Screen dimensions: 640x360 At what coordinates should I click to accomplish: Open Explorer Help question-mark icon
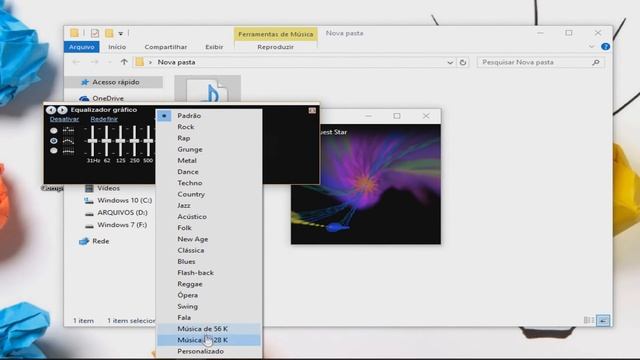click(x=605, y=47)
